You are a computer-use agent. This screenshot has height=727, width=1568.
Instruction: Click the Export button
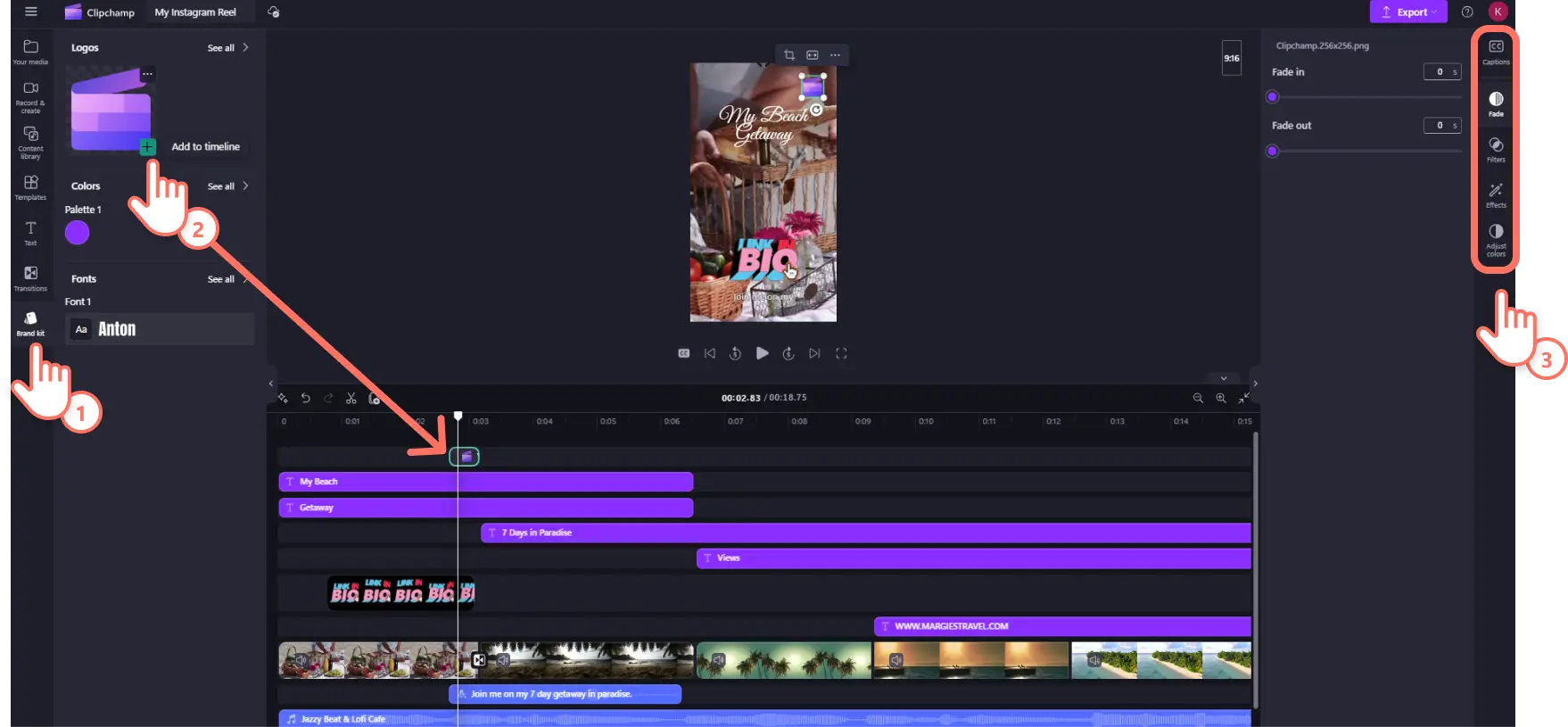pyautogui.click(x=1408, y=12)
